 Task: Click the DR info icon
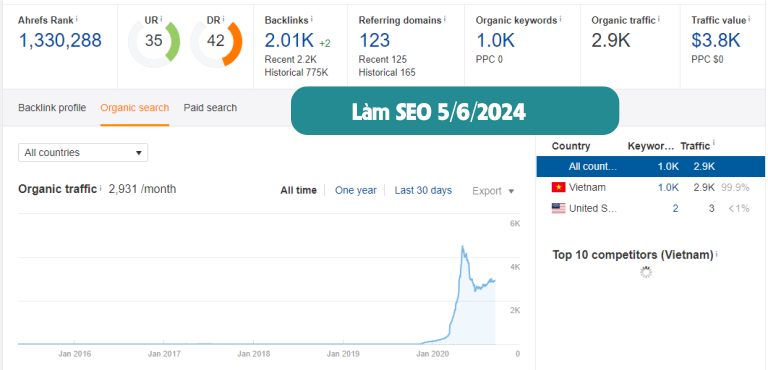point(223,19)
